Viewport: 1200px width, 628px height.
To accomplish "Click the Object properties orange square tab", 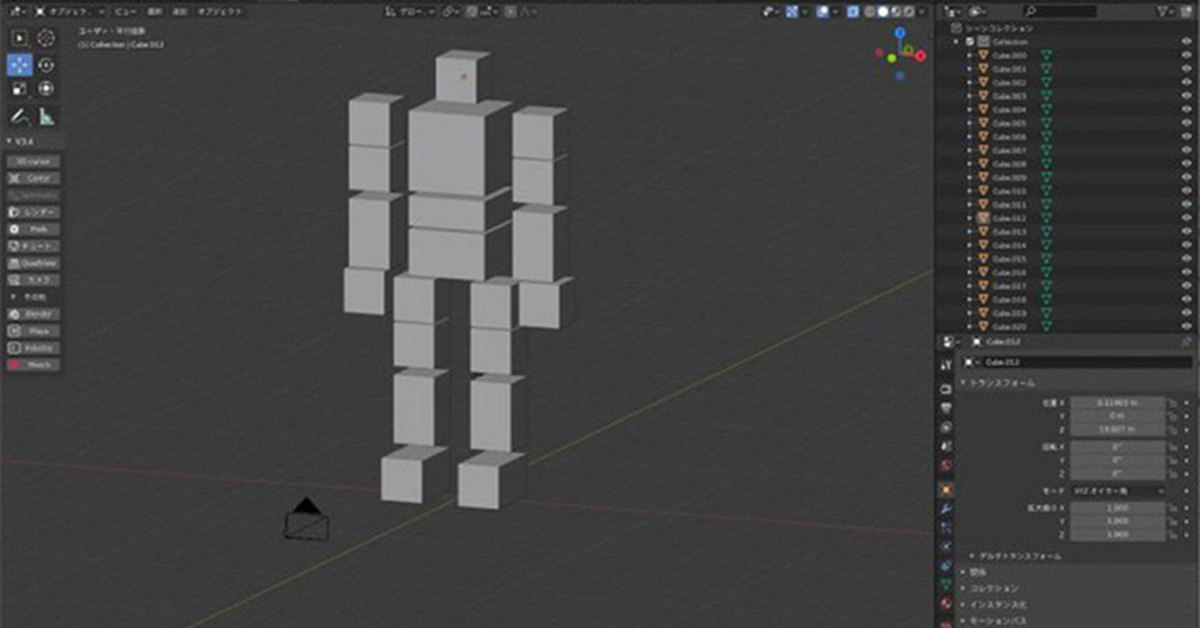I will point(946,490).
